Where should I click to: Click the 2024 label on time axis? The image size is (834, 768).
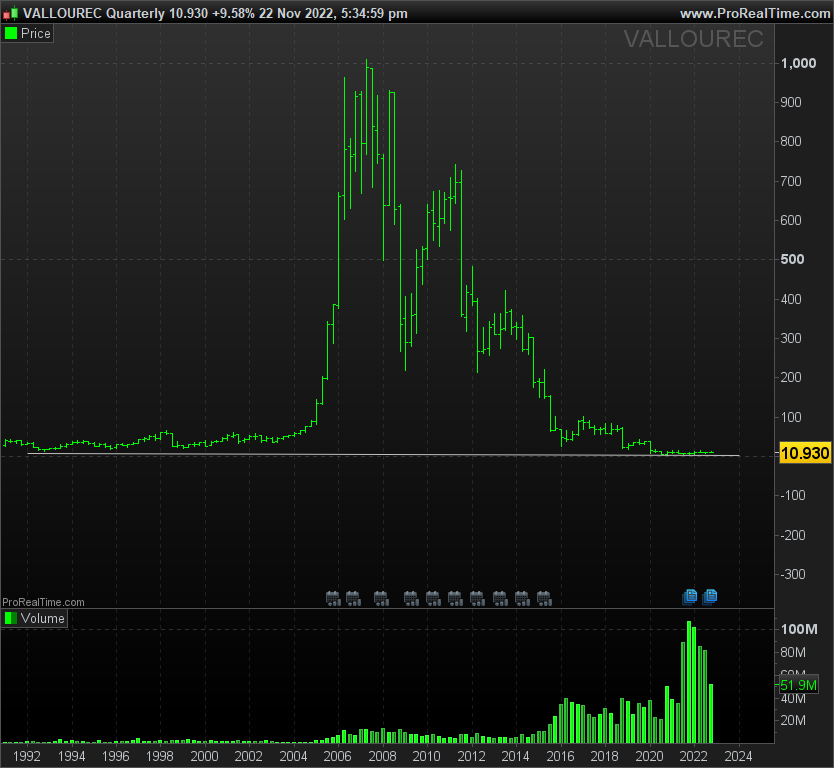pos(738,756)
